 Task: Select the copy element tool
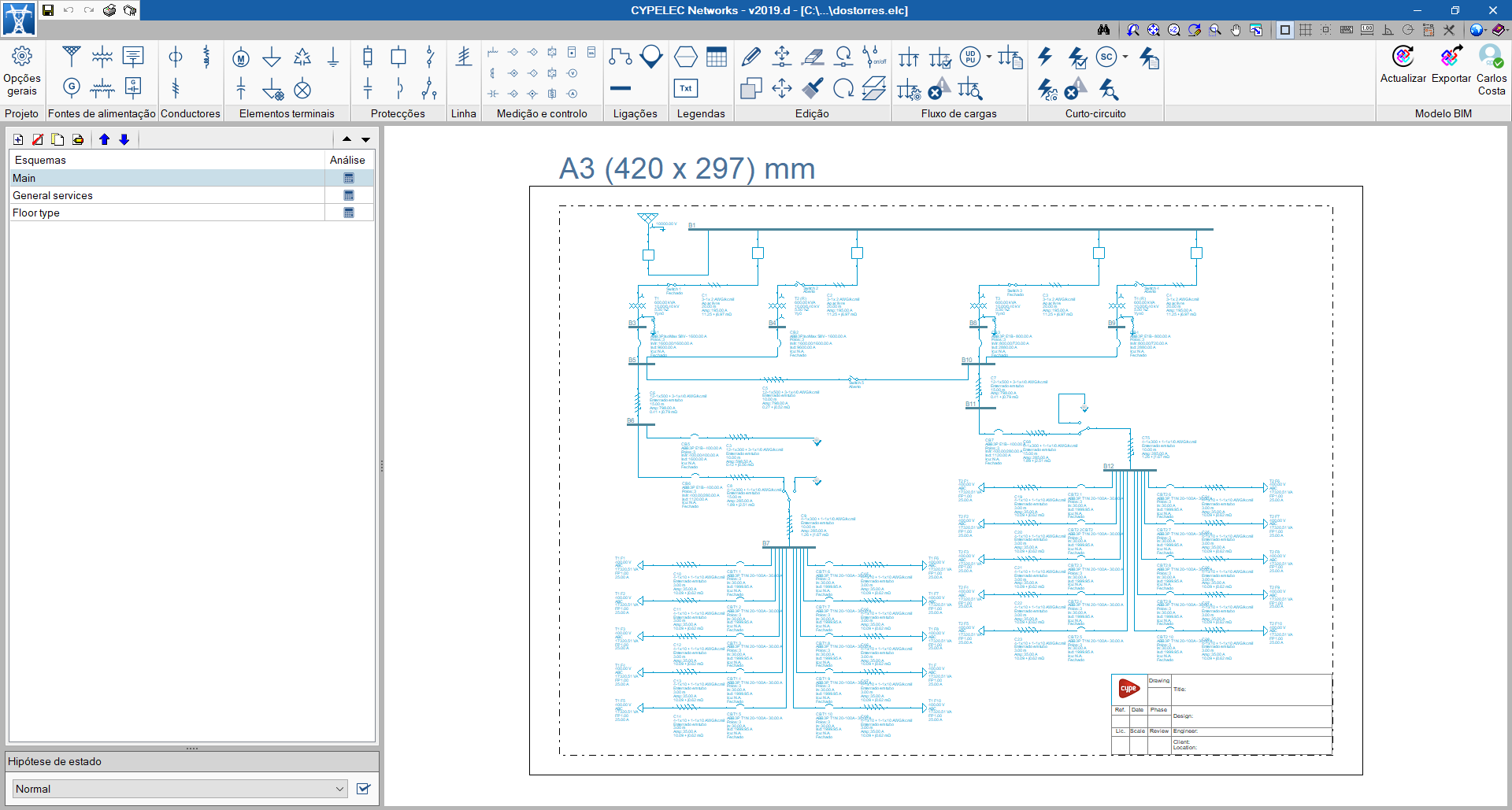click(x=751, y=88)
